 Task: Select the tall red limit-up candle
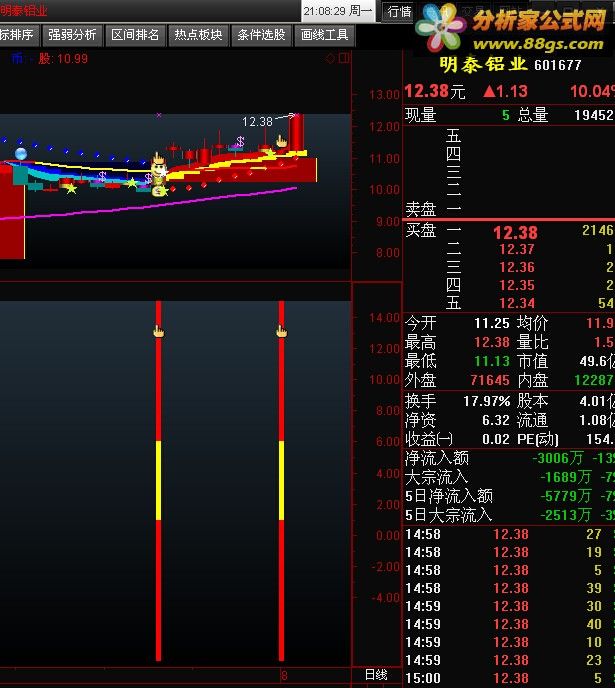[x=297, y=133]
